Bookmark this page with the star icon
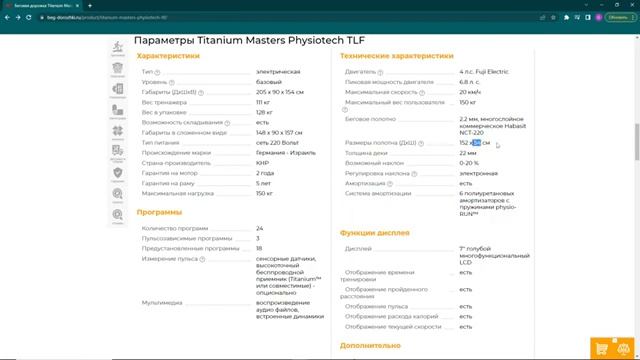This screenshot has width=640, height=360. pyautogui.click(x=553, y=18)
